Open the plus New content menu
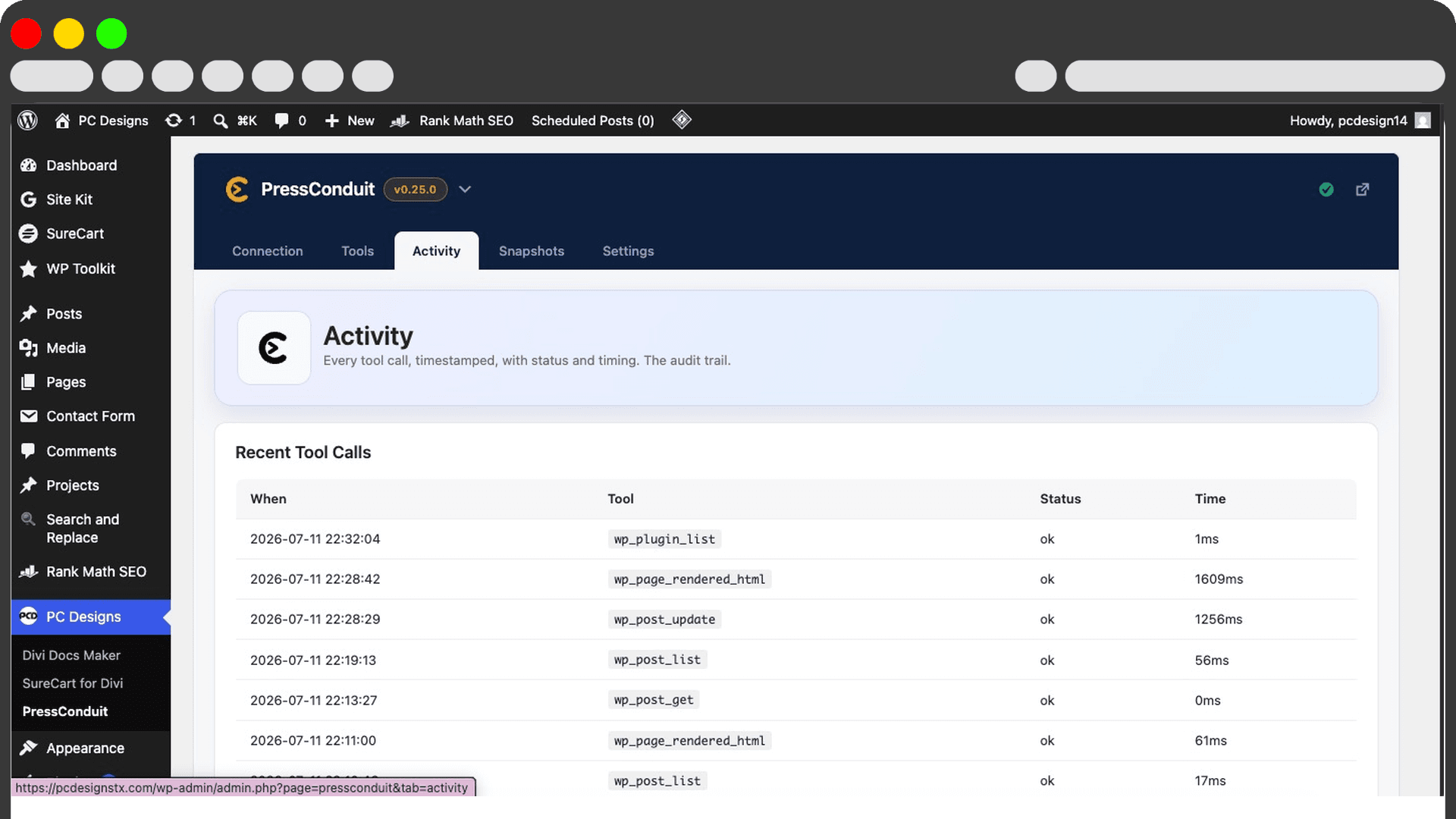Viewport: 1456px width, 819px height. click(350, 121)
